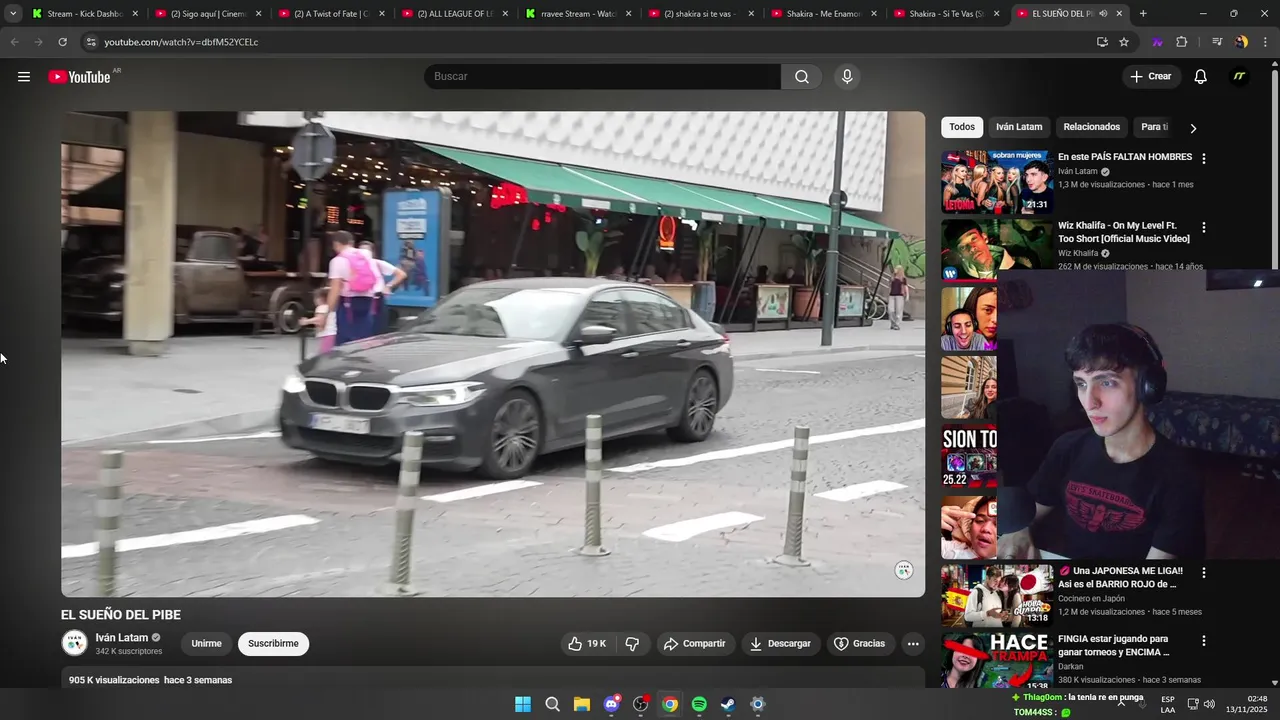Show hidden system tray icons chevron
This screenshot has height=720, width=1280.
pos(1121,704)
